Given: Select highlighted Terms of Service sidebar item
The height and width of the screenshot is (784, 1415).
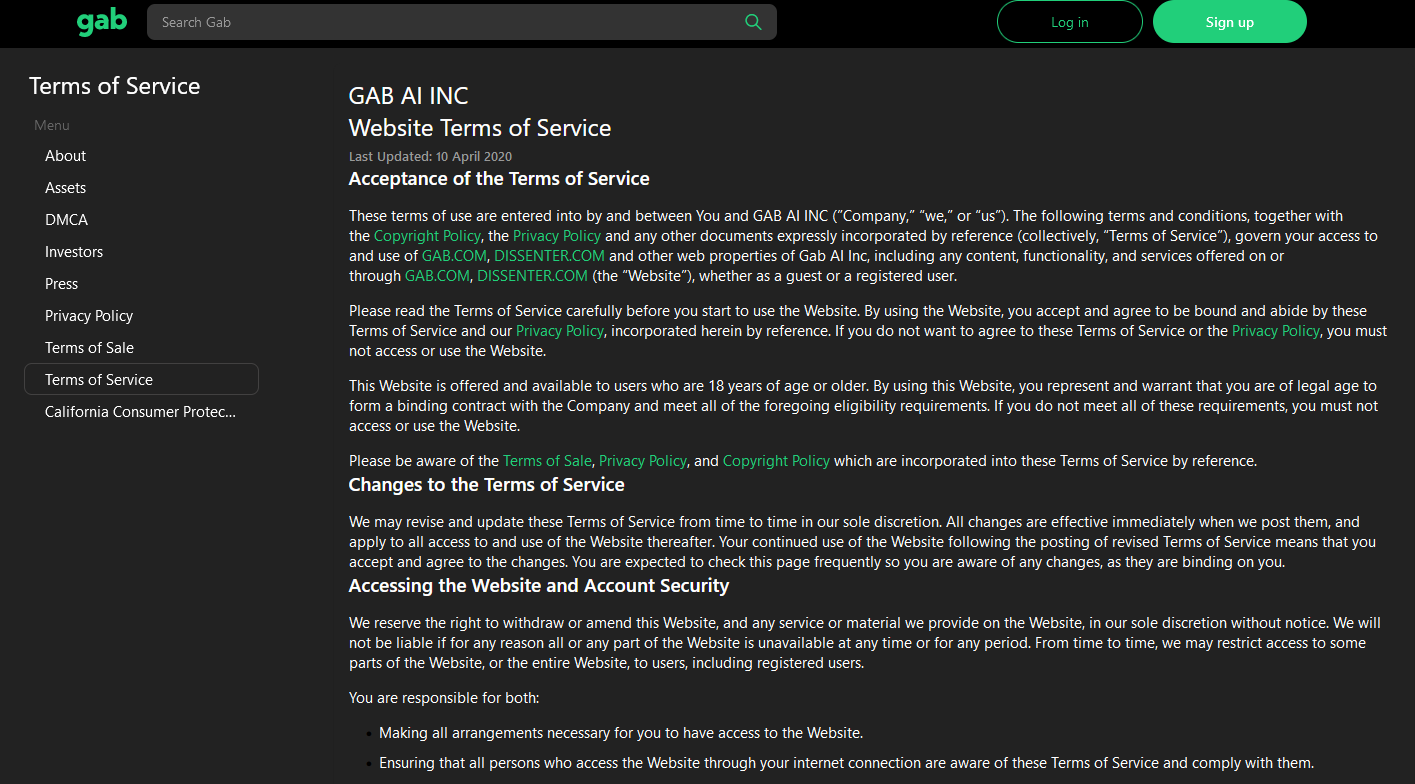Looking at the screenshot, I should [x=141, y=380].
